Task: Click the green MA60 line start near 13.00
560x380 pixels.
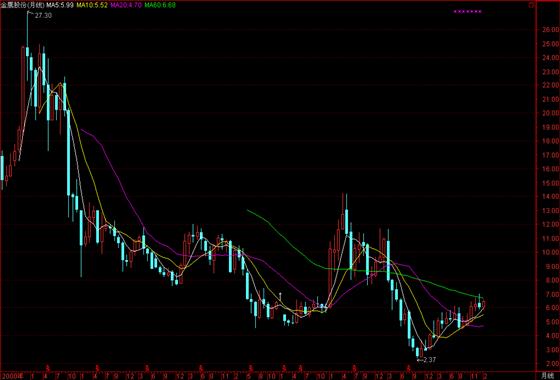Action: [x=248, y=211]
